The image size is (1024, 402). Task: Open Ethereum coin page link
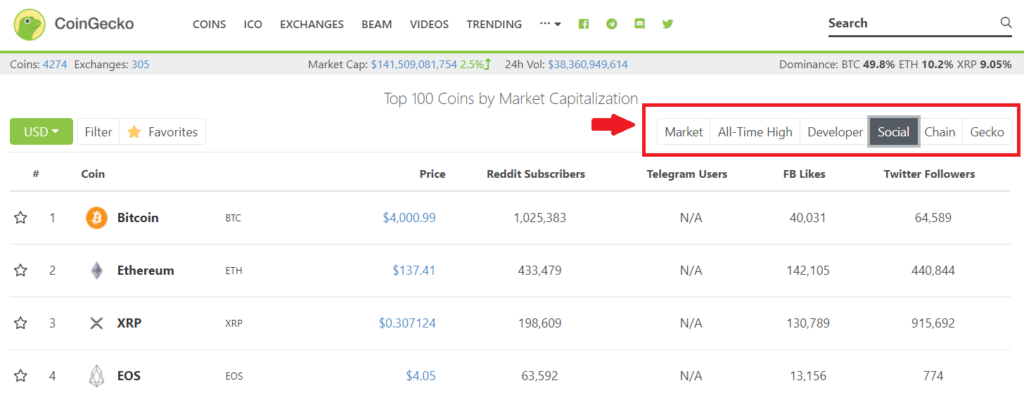tap(146, 270)
